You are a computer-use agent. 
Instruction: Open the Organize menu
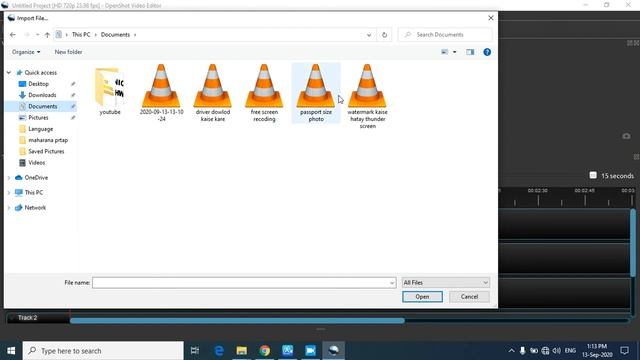(26, 52)
